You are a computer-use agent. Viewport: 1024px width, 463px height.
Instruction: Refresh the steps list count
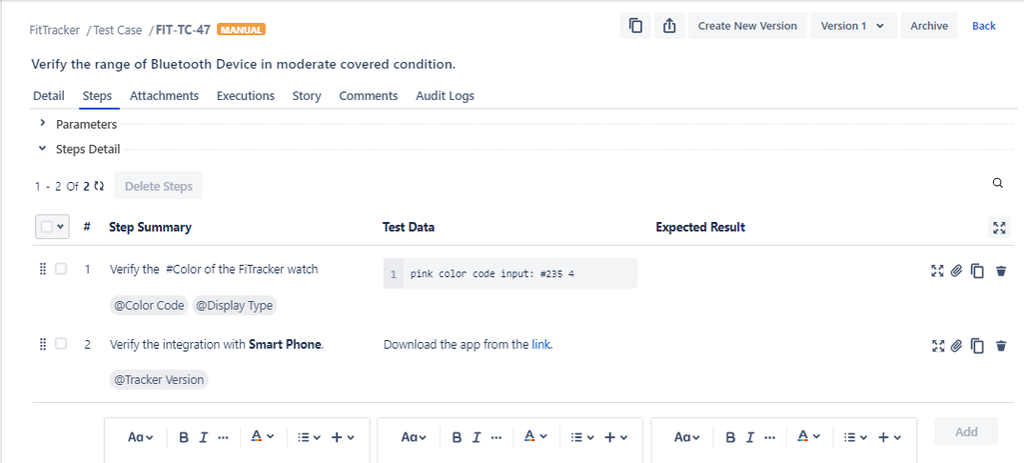(99, 186)
